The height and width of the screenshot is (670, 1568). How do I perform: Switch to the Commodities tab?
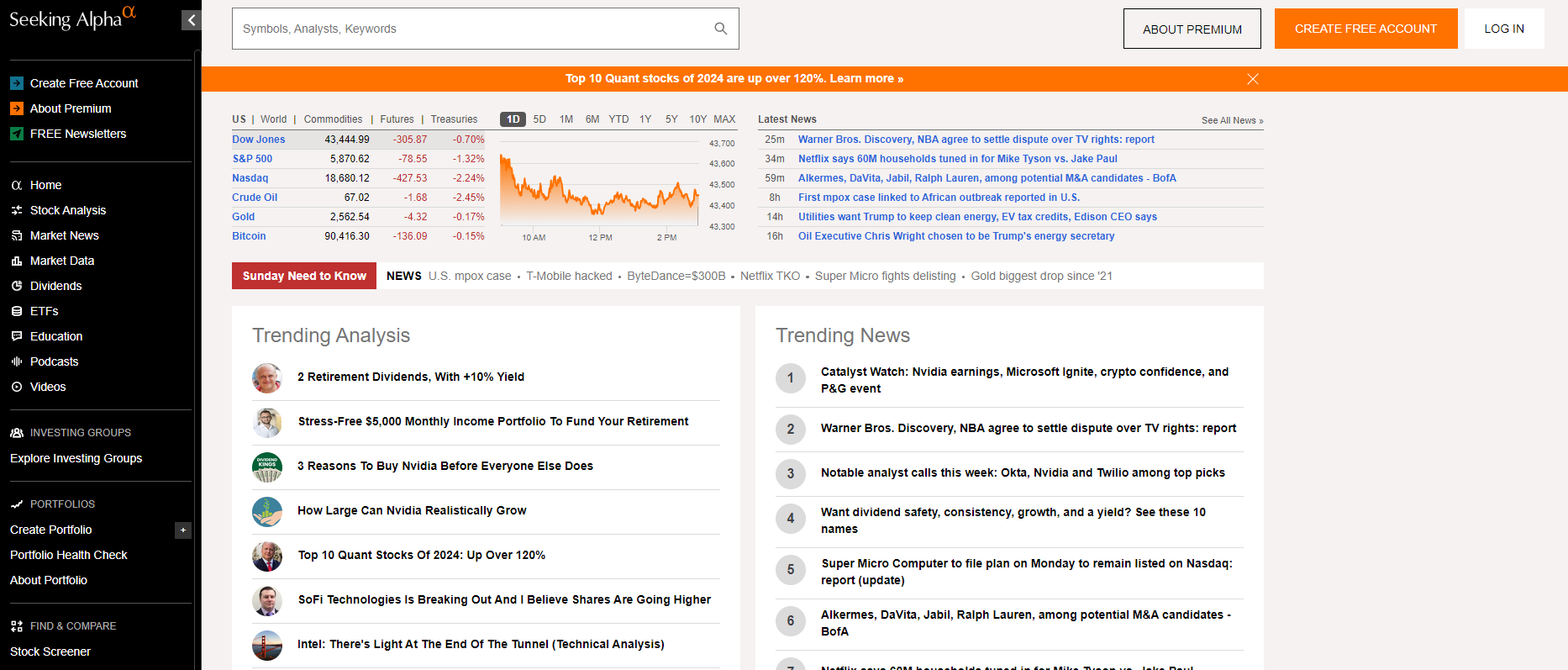pos(334,119)
